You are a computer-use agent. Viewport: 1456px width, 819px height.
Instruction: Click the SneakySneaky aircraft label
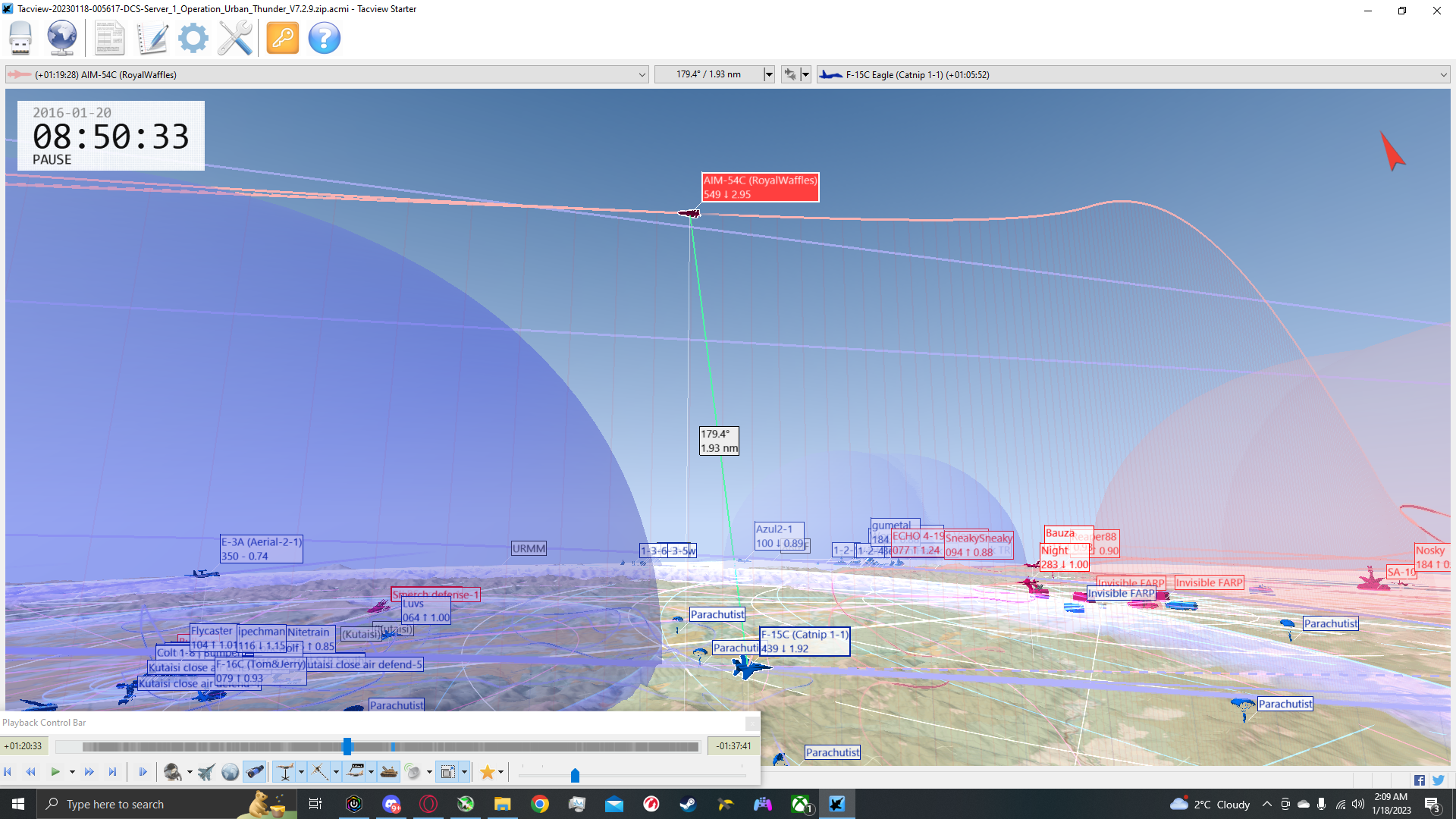(x=978, y=545)
